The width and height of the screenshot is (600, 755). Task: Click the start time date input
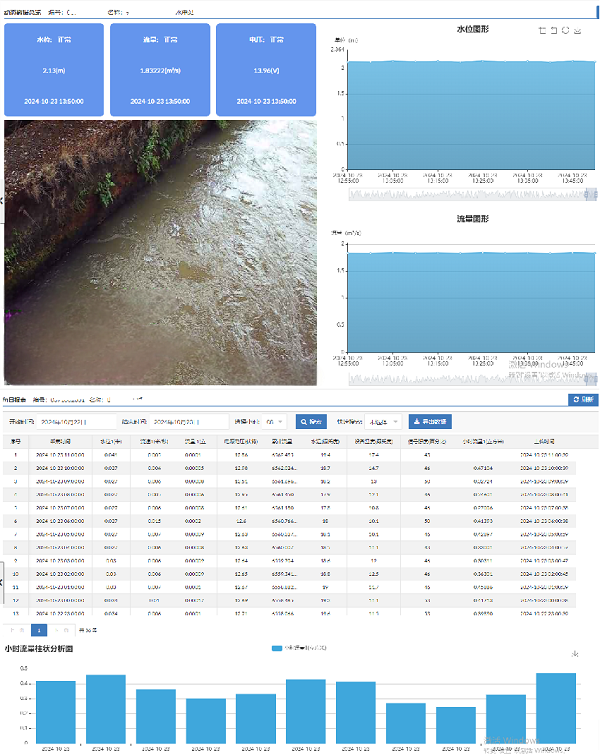76,422
